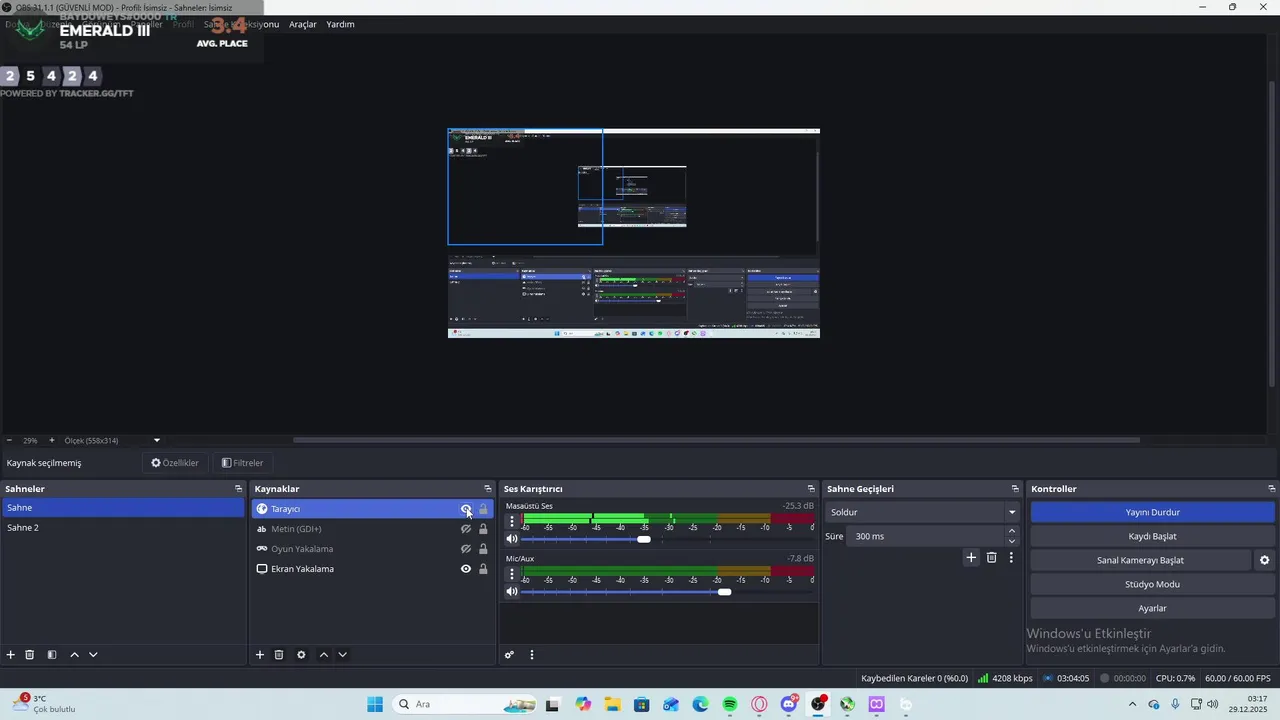The image size is (1280, 720).
Task: Toggle lock on Oyun Yakalama source
Action: (x=483, y=549)
